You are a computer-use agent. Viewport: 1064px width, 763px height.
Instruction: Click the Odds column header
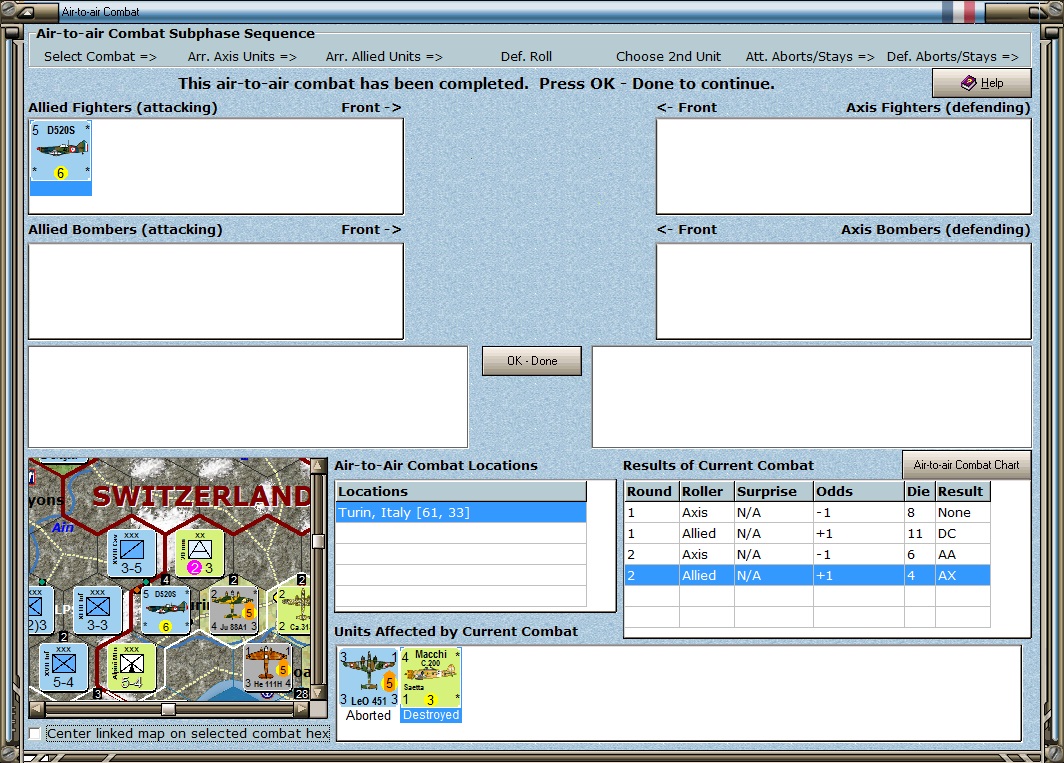[858, 491]
